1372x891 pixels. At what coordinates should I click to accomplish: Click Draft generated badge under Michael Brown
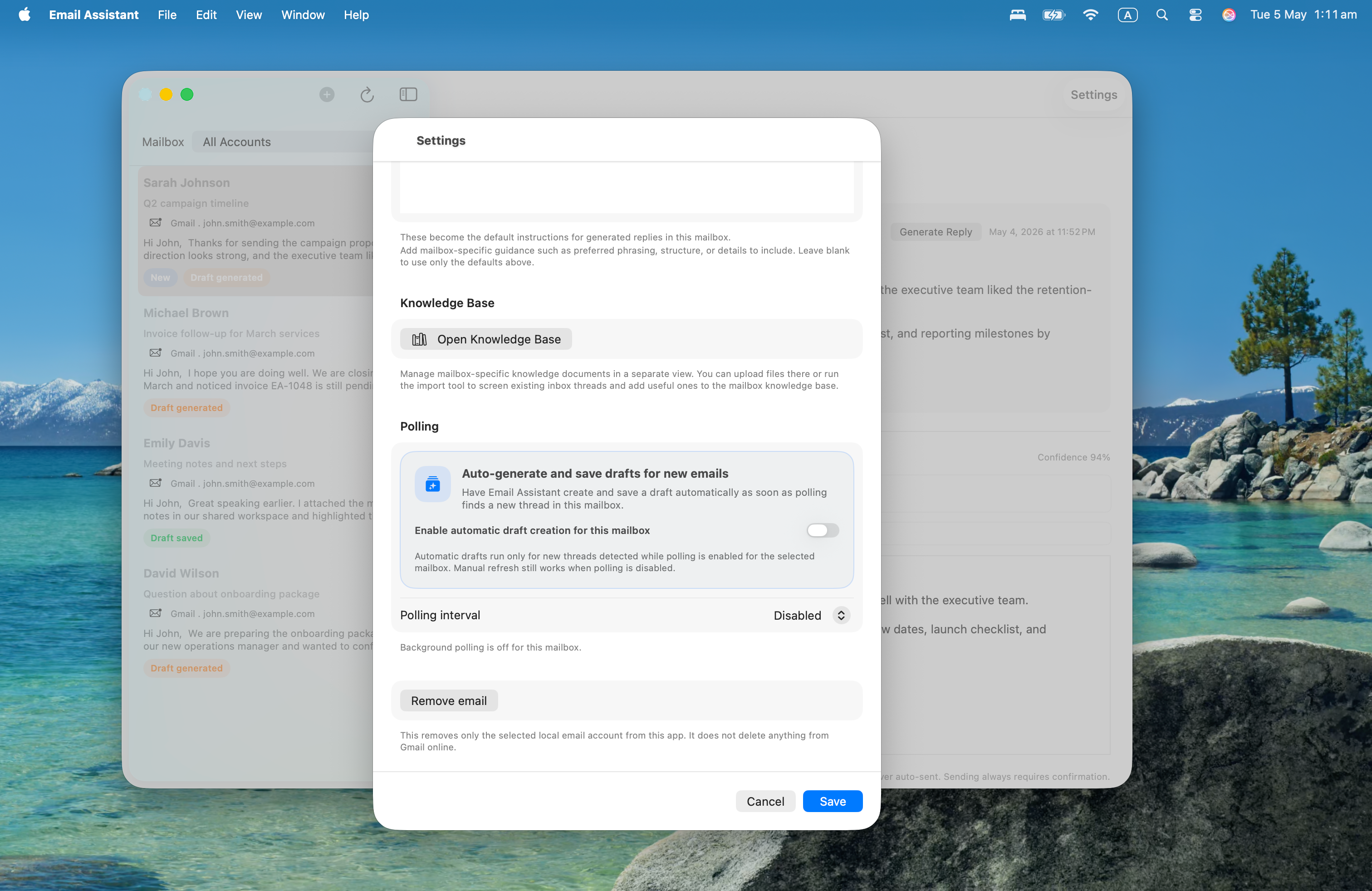pyautogui.click(x=186, y=408)
